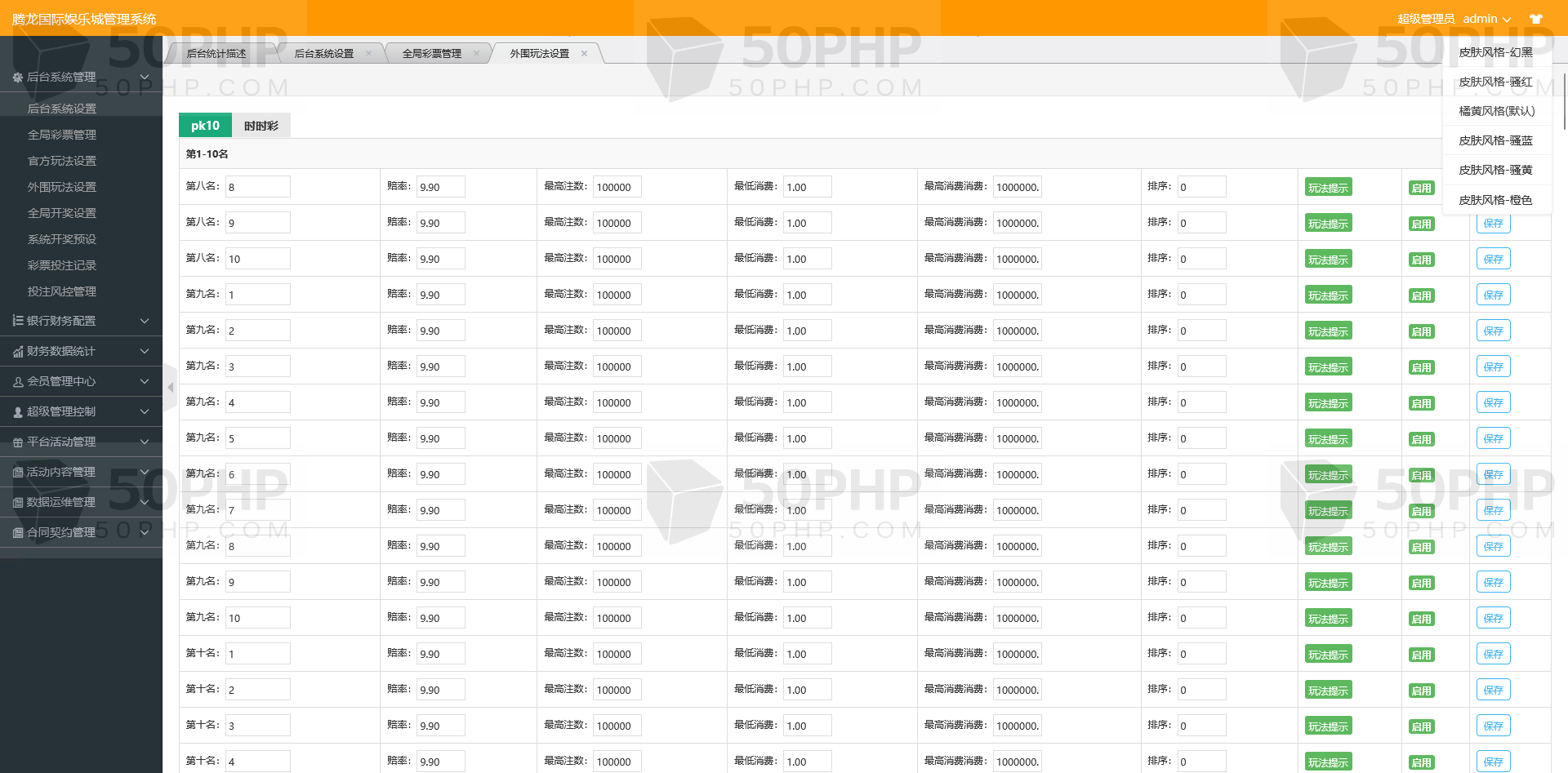Close the 全局彩票管理 tab with its X
The image size is (1568, 773).
pyautogui.click(x=476, y=54)
